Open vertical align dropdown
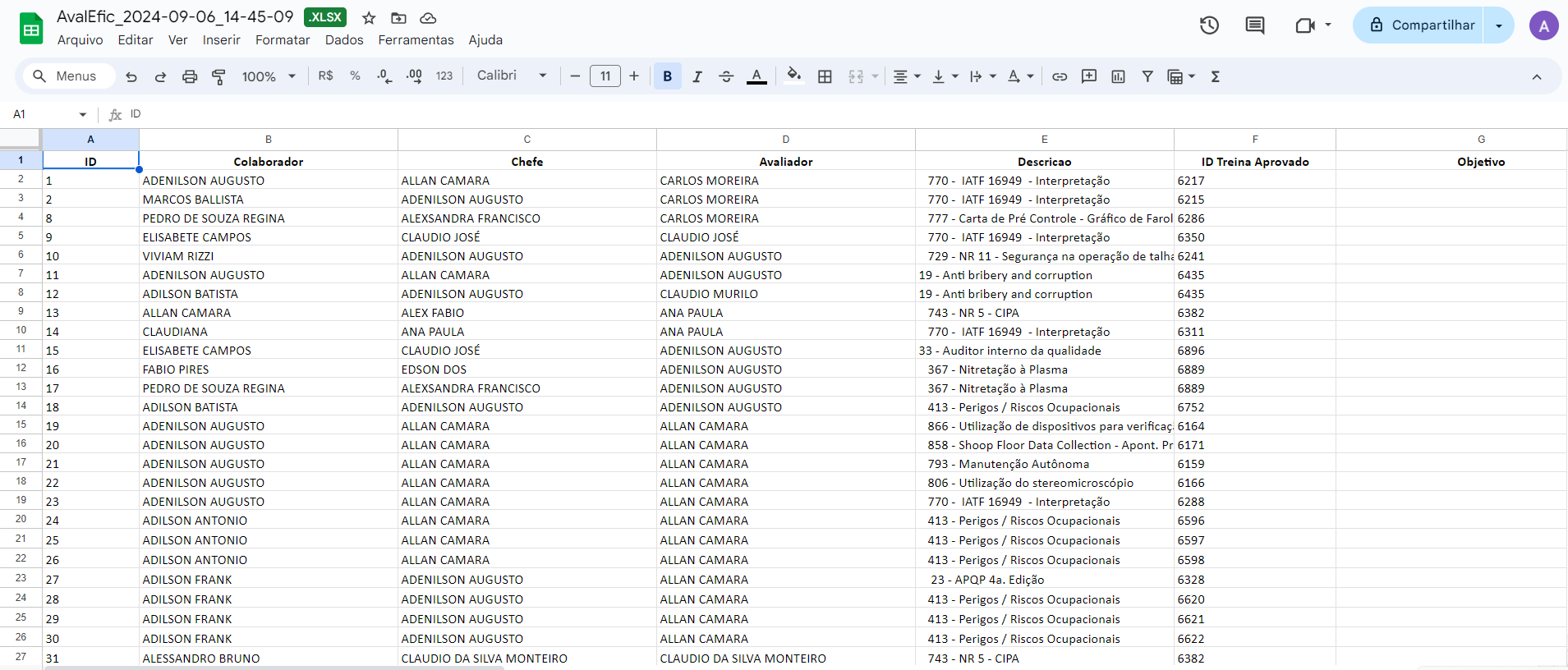 tap(945, 76)
